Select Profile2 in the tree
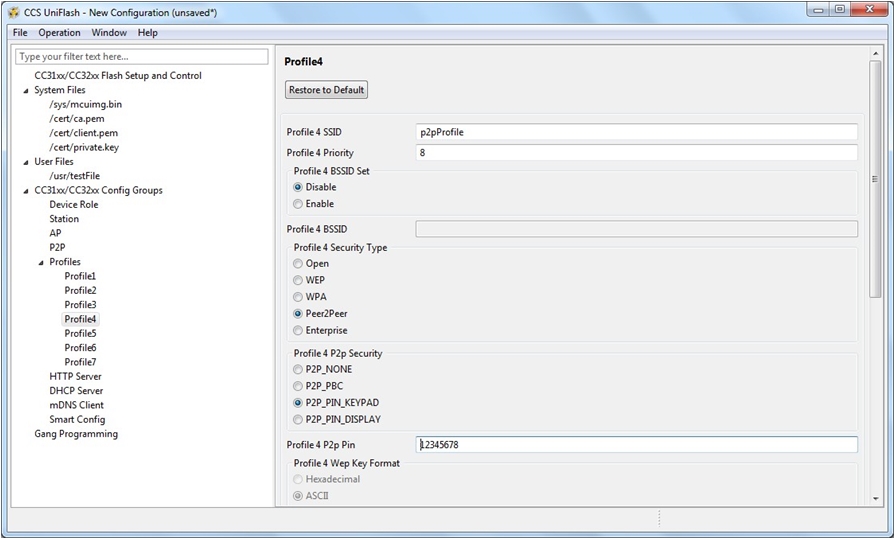895x539 pixels. (80, 290)
